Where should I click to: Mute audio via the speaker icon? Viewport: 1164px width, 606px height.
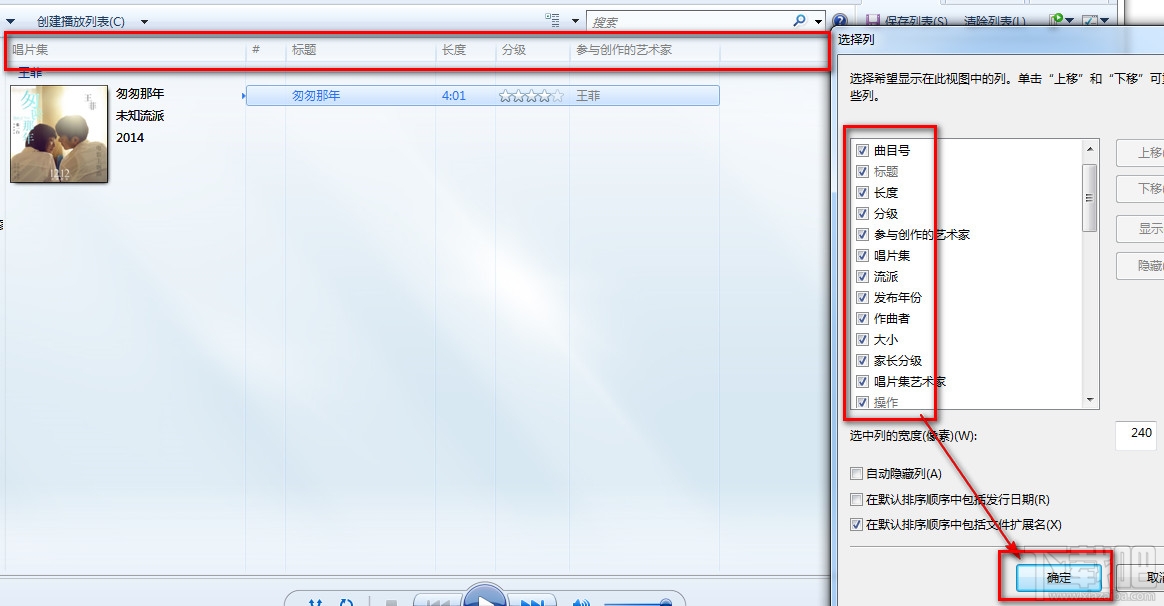[x=581, y=600]
